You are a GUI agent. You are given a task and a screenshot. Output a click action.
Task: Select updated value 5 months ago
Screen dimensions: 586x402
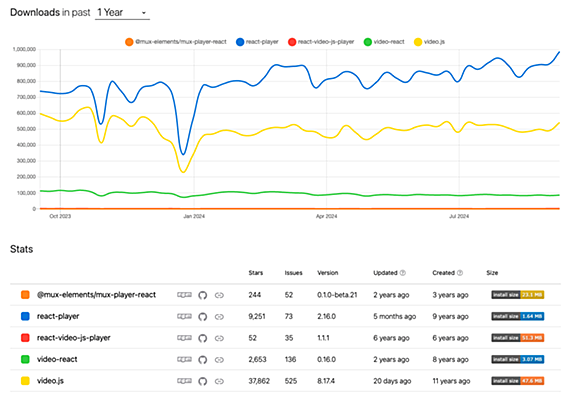click(x=394, y=316)
